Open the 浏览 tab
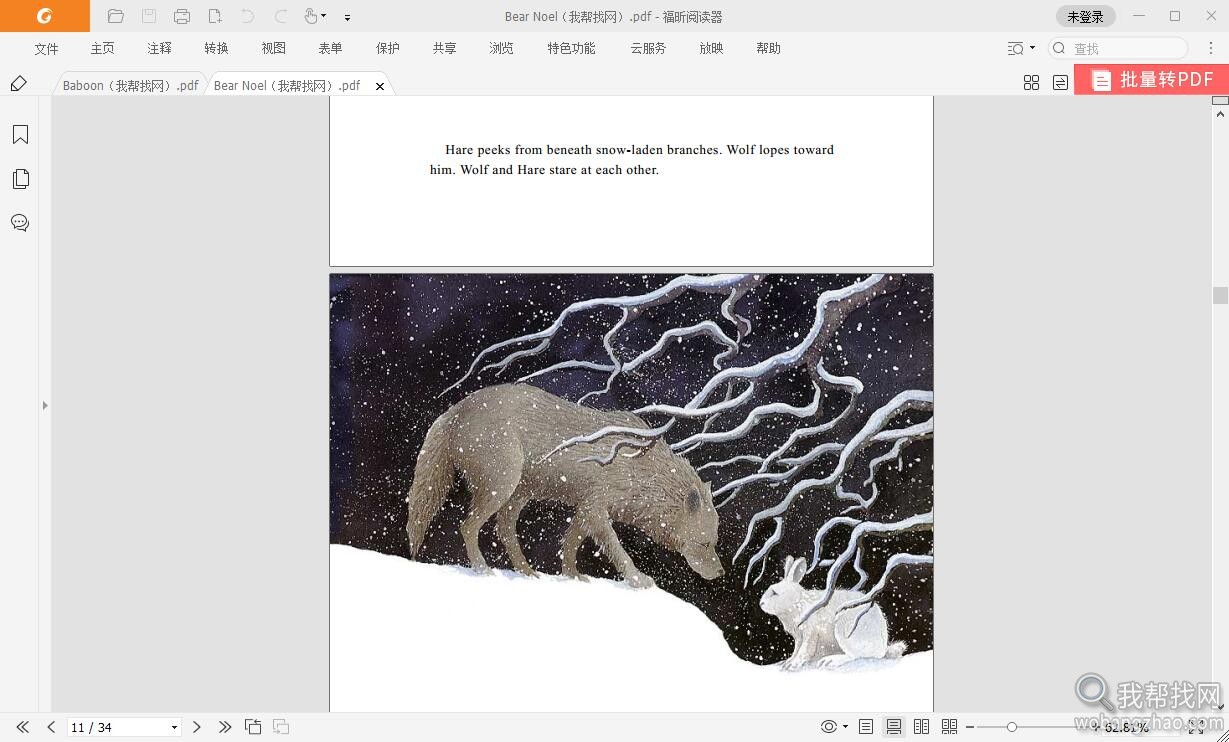This screenshot has width=1229, height=742. tap(501, 48)
